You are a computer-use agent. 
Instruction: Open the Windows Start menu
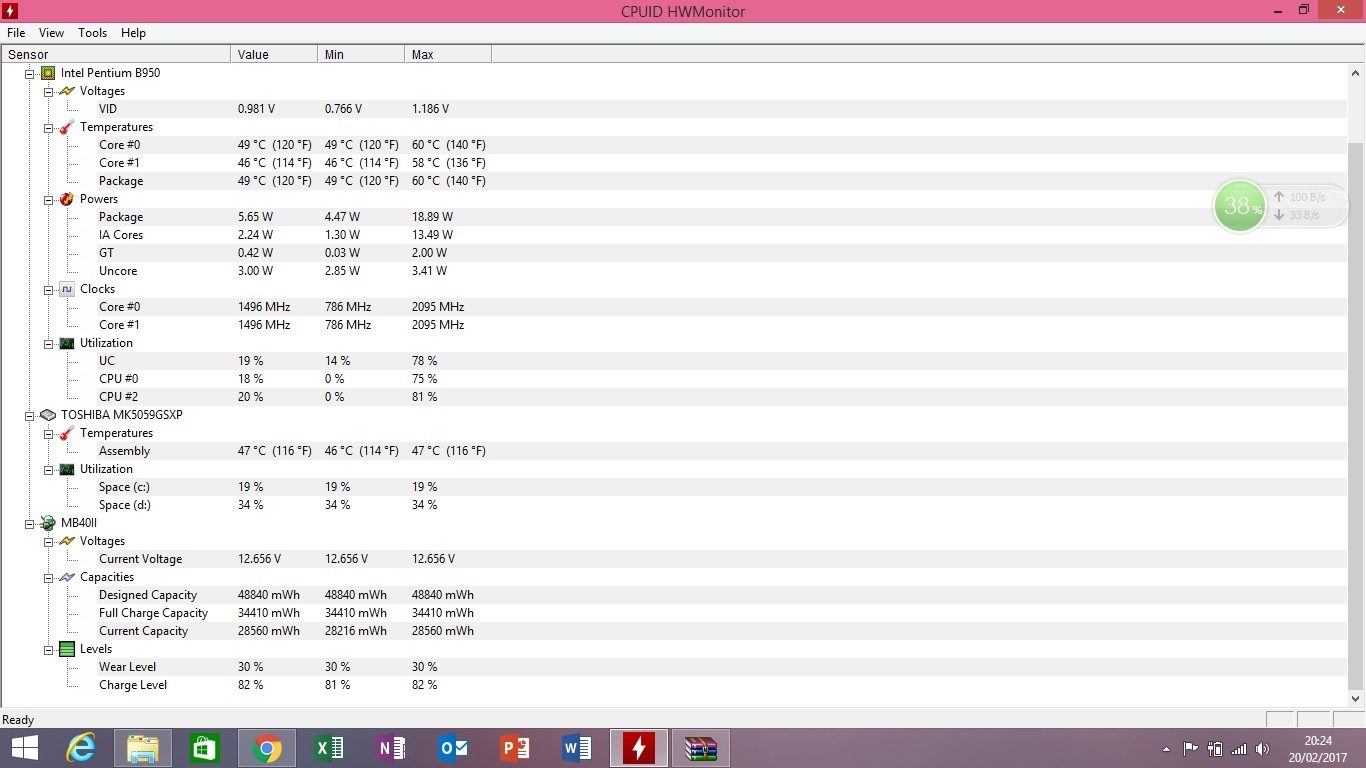coord(25,748)
